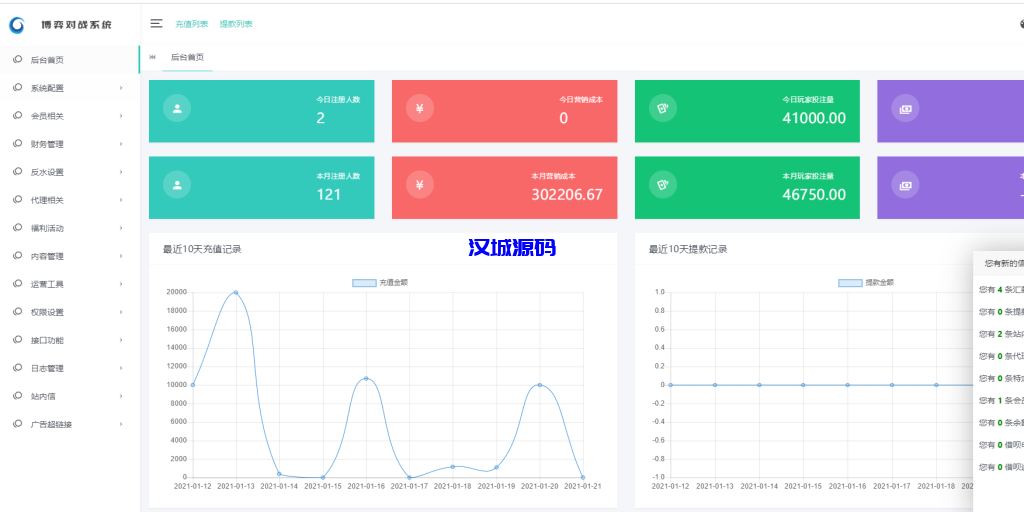Click the icon beside 财务管理 in sidebar
1024x512 pixels.
point(18,144)
